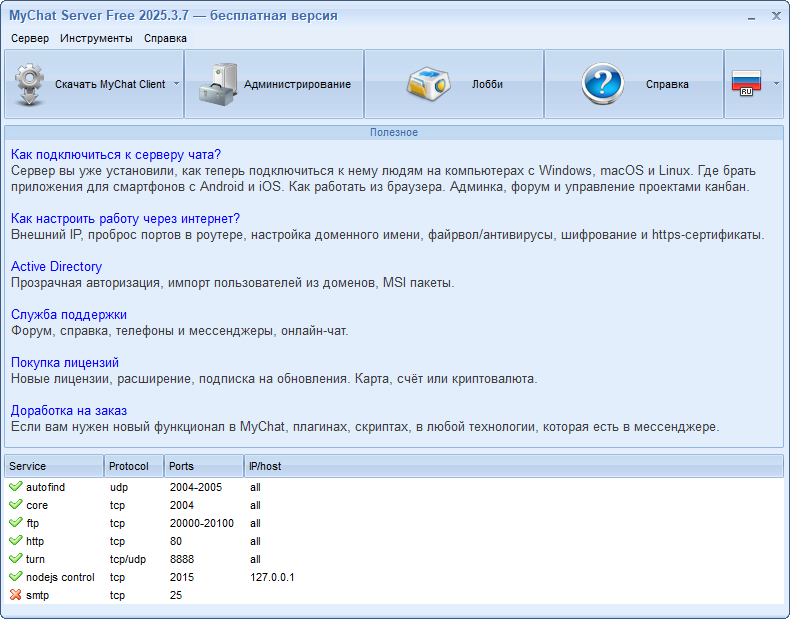Click the green check icon beside ftp
Image resolution: width=790 pixels, height=619 pixels.
[16, 523]
